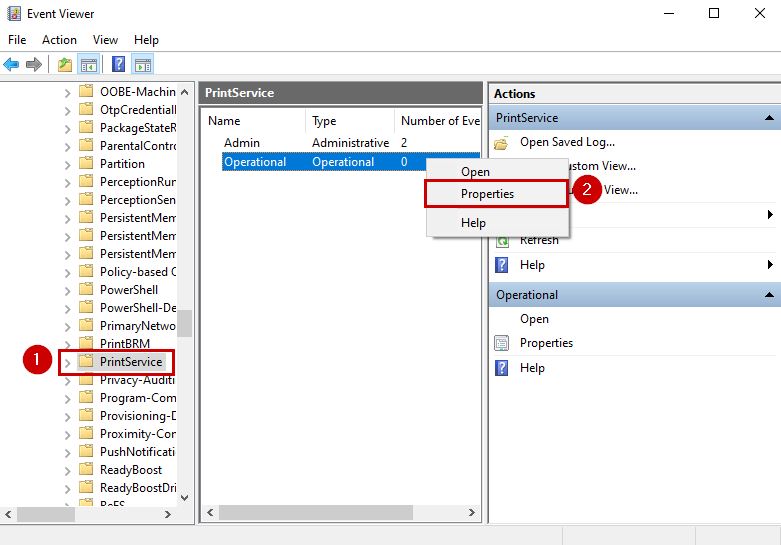781x545 pixels.
Task: Click center pane scroll left arrow
Action: [210, 512]
